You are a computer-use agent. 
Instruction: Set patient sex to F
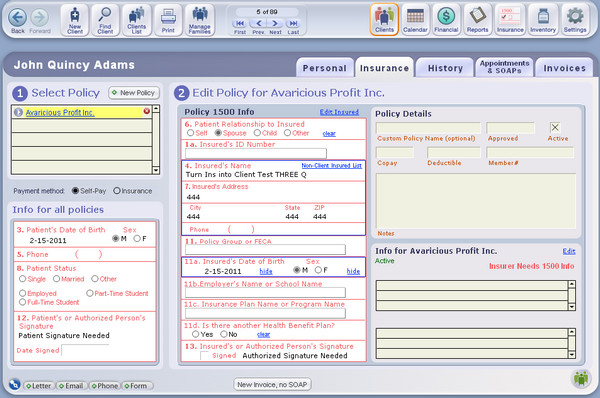pos(137,238)
